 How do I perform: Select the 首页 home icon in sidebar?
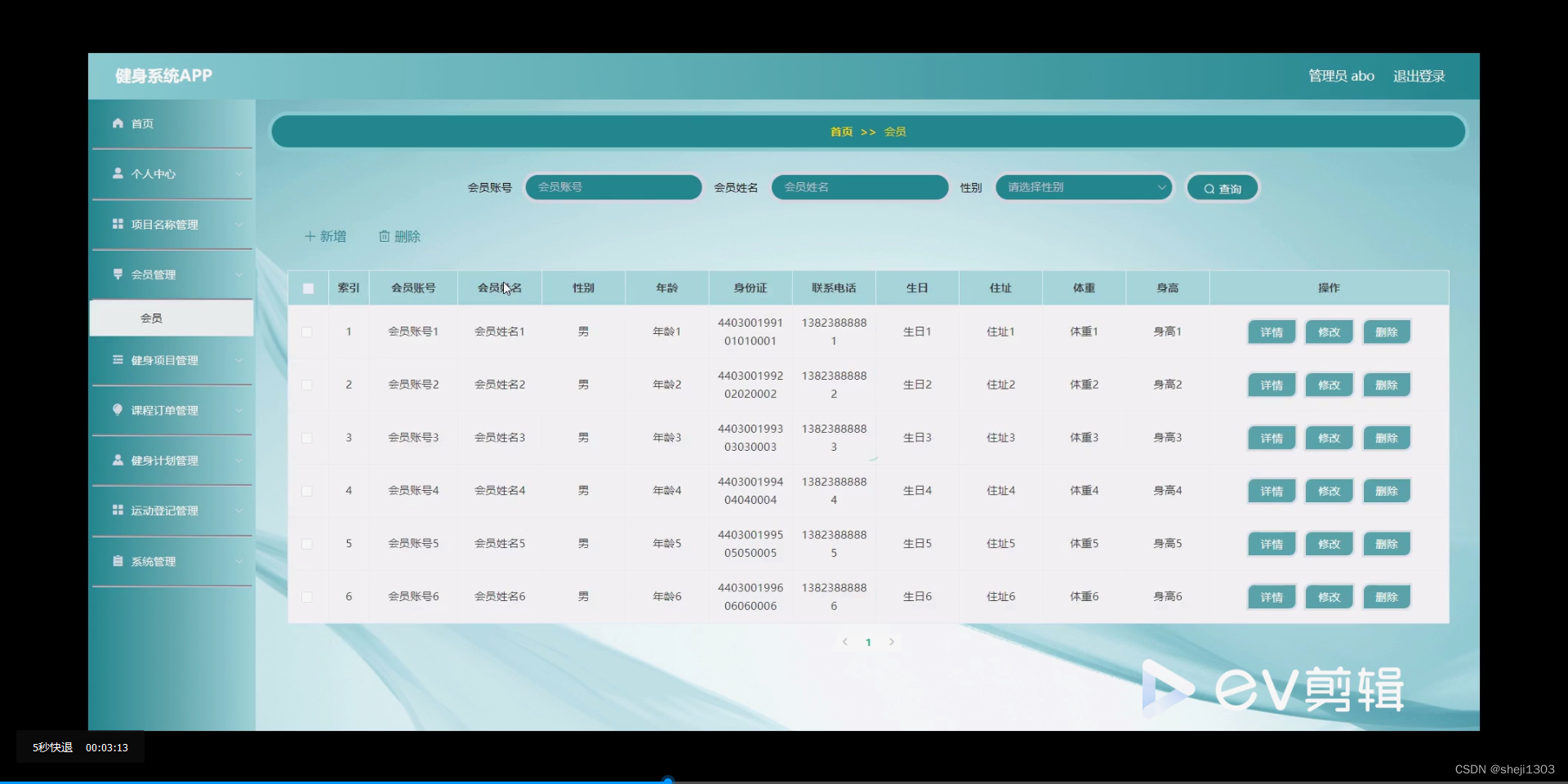[x=118, y=123]
